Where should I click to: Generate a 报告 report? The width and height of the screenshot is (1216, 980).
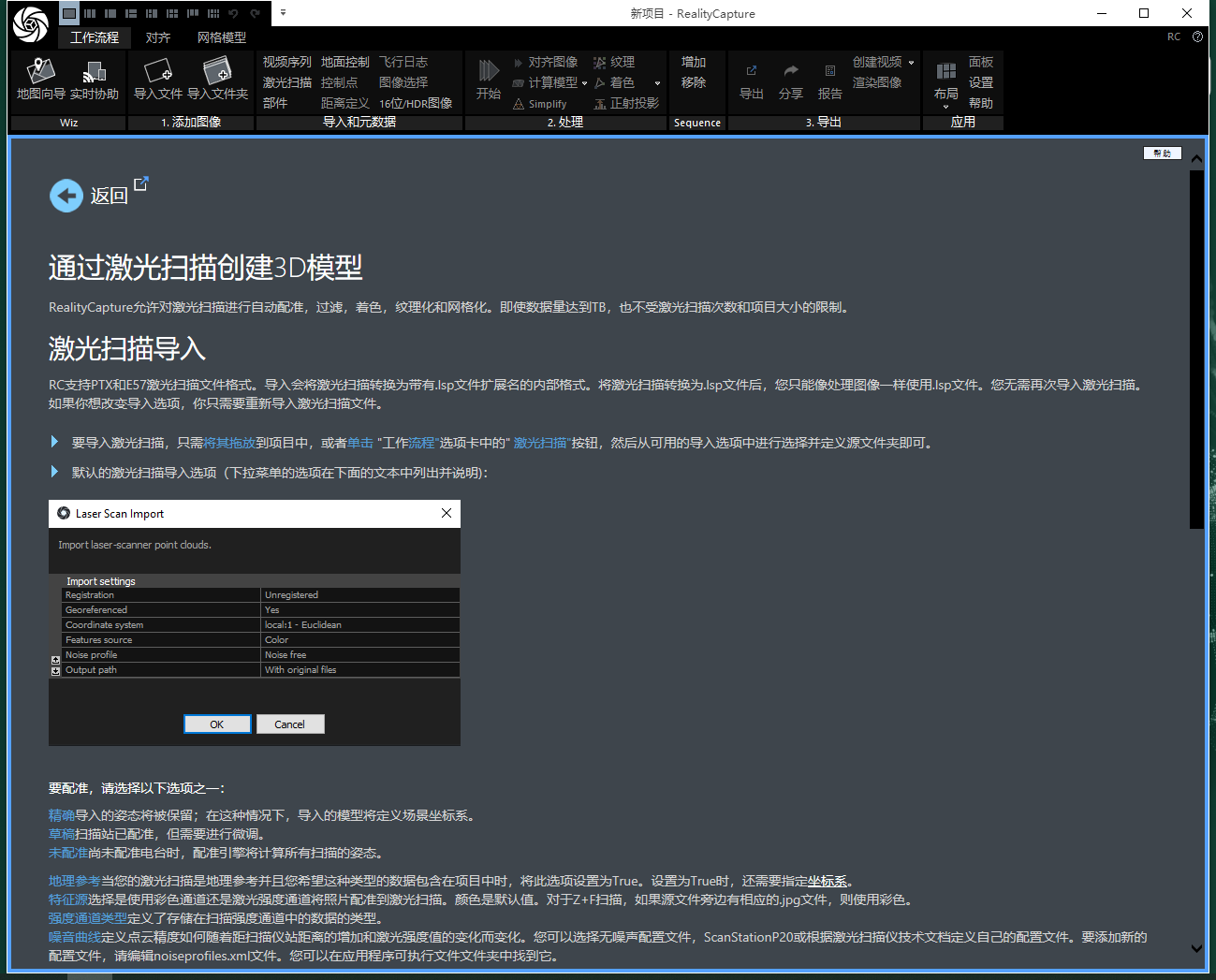click(x=829, y=82)
